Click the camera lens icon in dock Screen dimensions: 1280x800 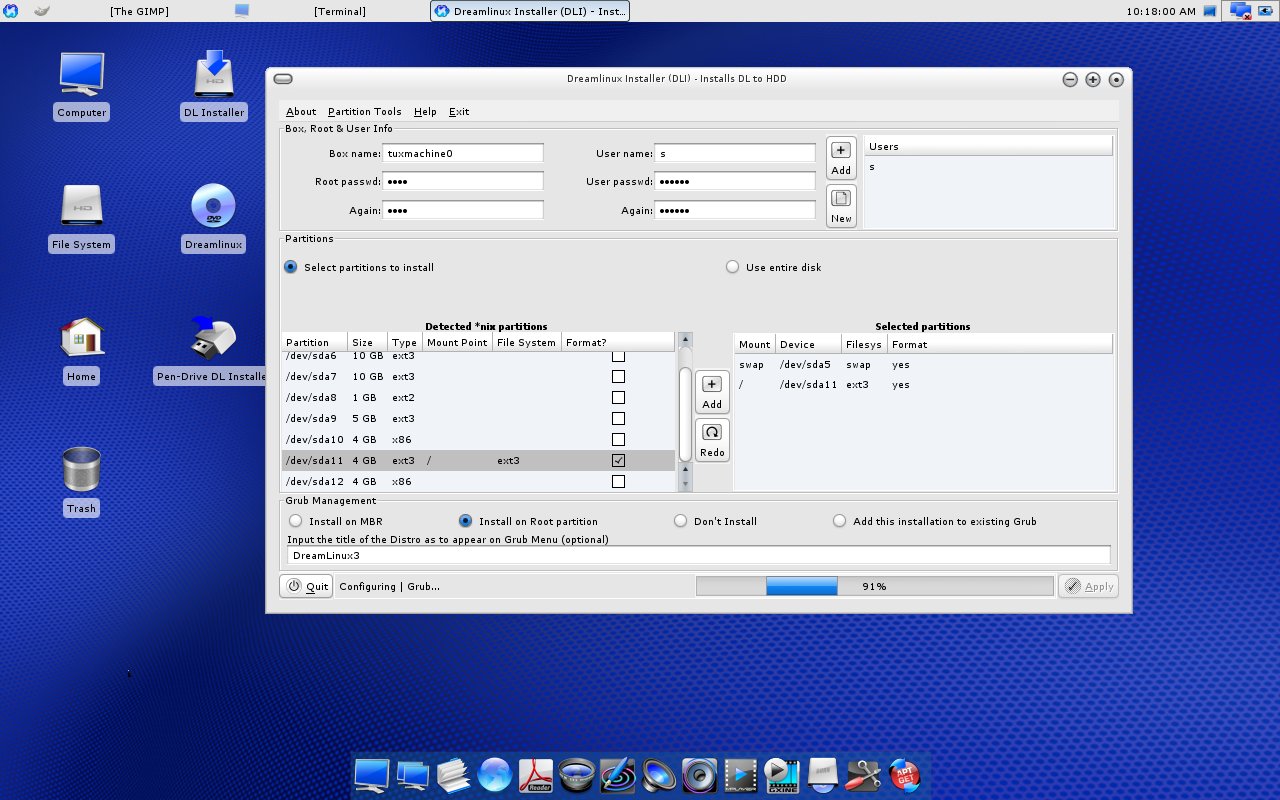(x=577, y=775)
